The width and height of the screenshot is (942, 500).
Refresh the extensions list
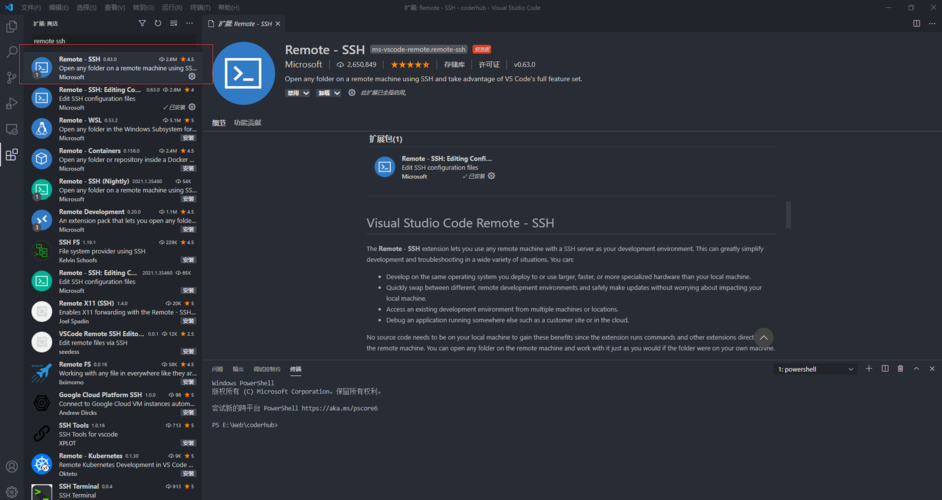coord(158,23)
